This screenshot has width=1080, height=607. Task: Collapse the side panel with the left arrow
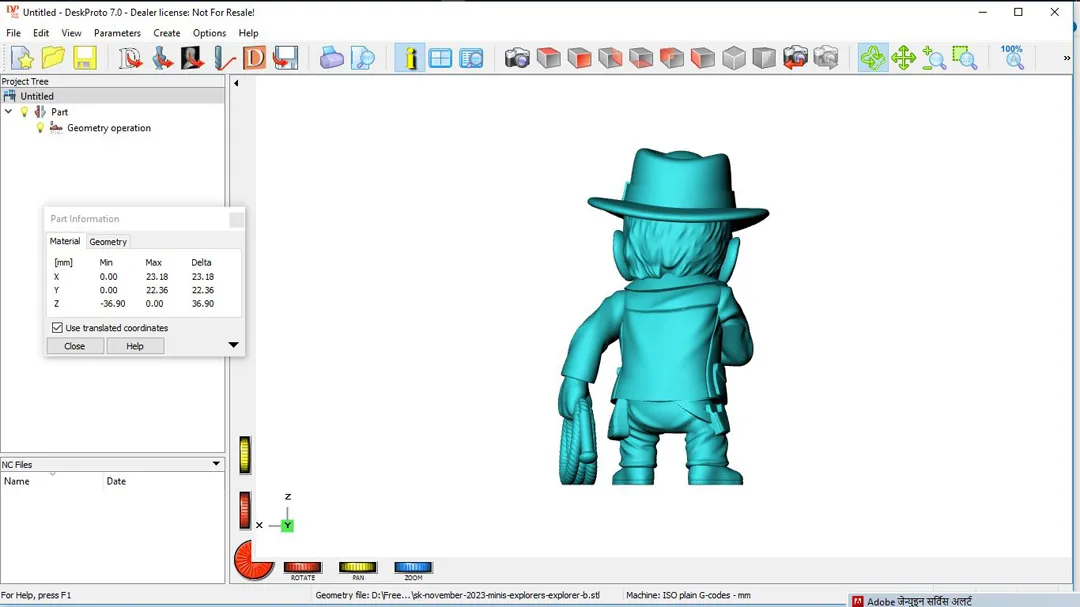pyautogui.click(x=236, y=83)
